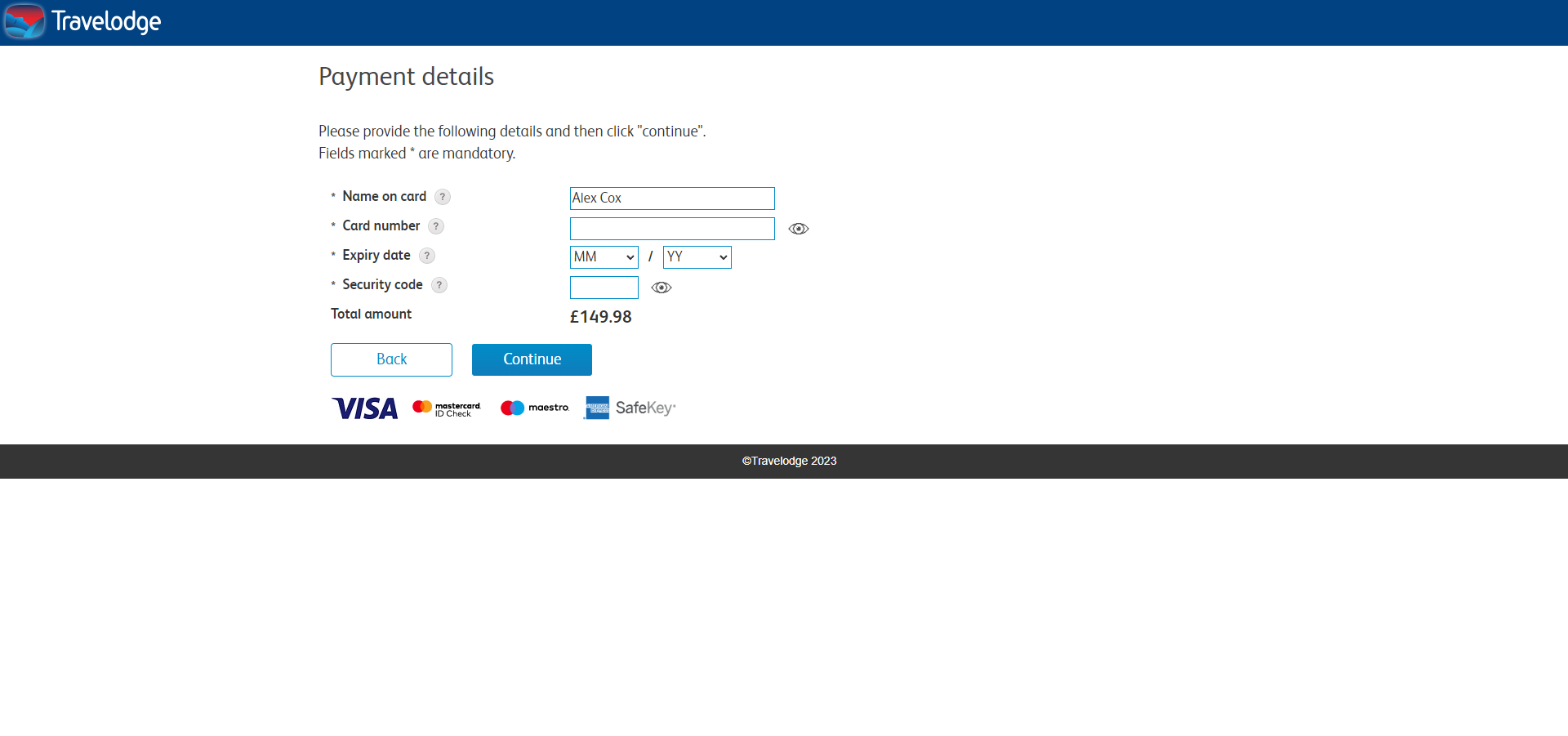Image resolution: width=1568 pixels, height=736 pixels.
Task: Click the Payment details heading
Action: click(406, 77)
